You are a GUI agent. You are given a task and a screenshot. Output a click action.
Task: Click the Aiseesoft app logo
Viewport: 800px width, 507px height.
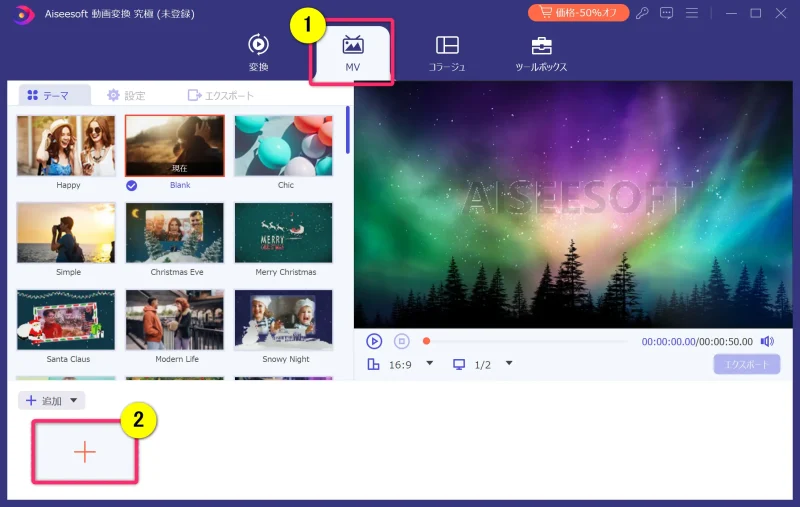[23, 14]
